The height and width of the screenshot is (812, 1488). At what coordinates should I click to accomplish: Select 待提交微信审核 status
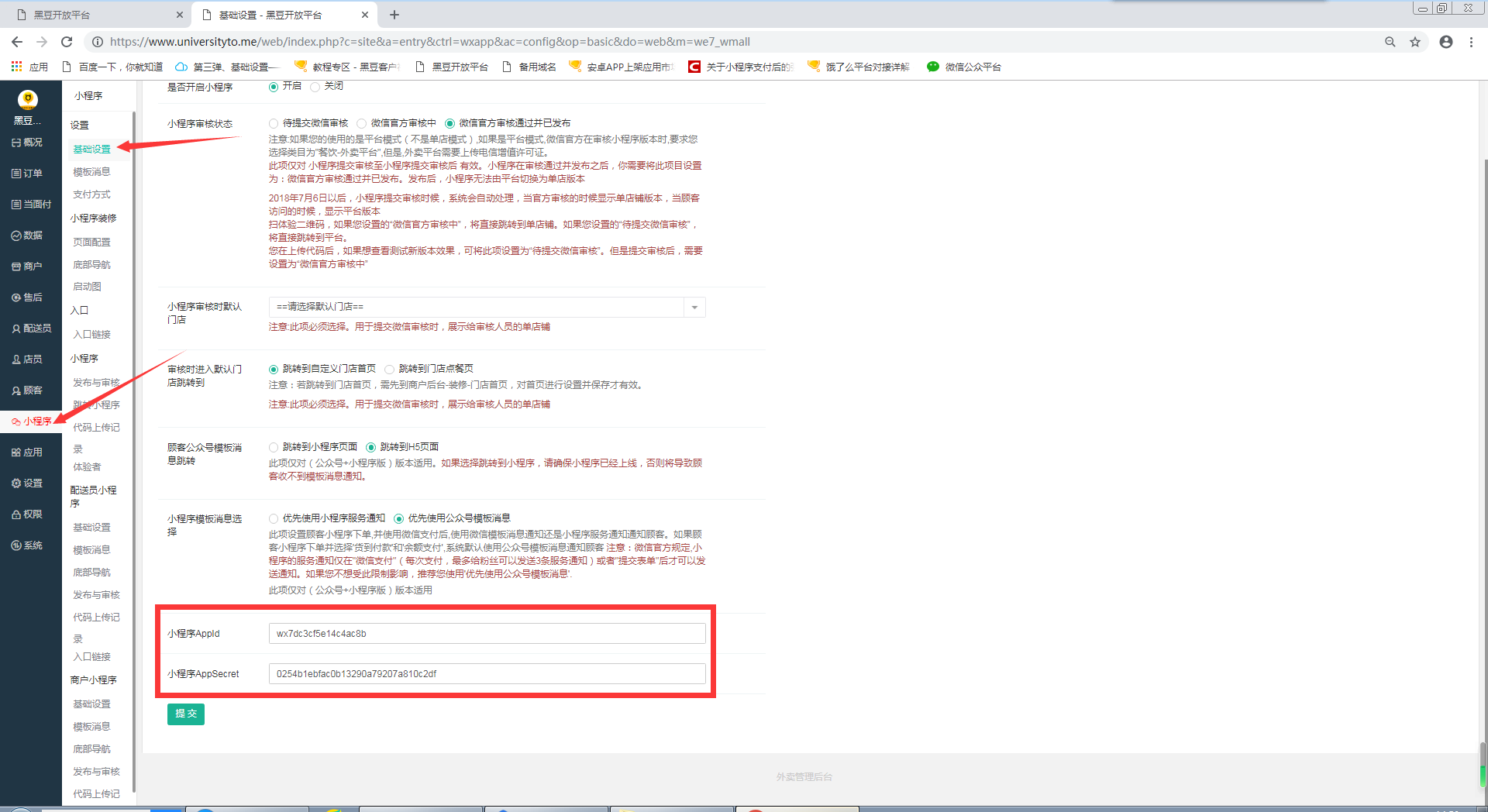pos(274,123)
